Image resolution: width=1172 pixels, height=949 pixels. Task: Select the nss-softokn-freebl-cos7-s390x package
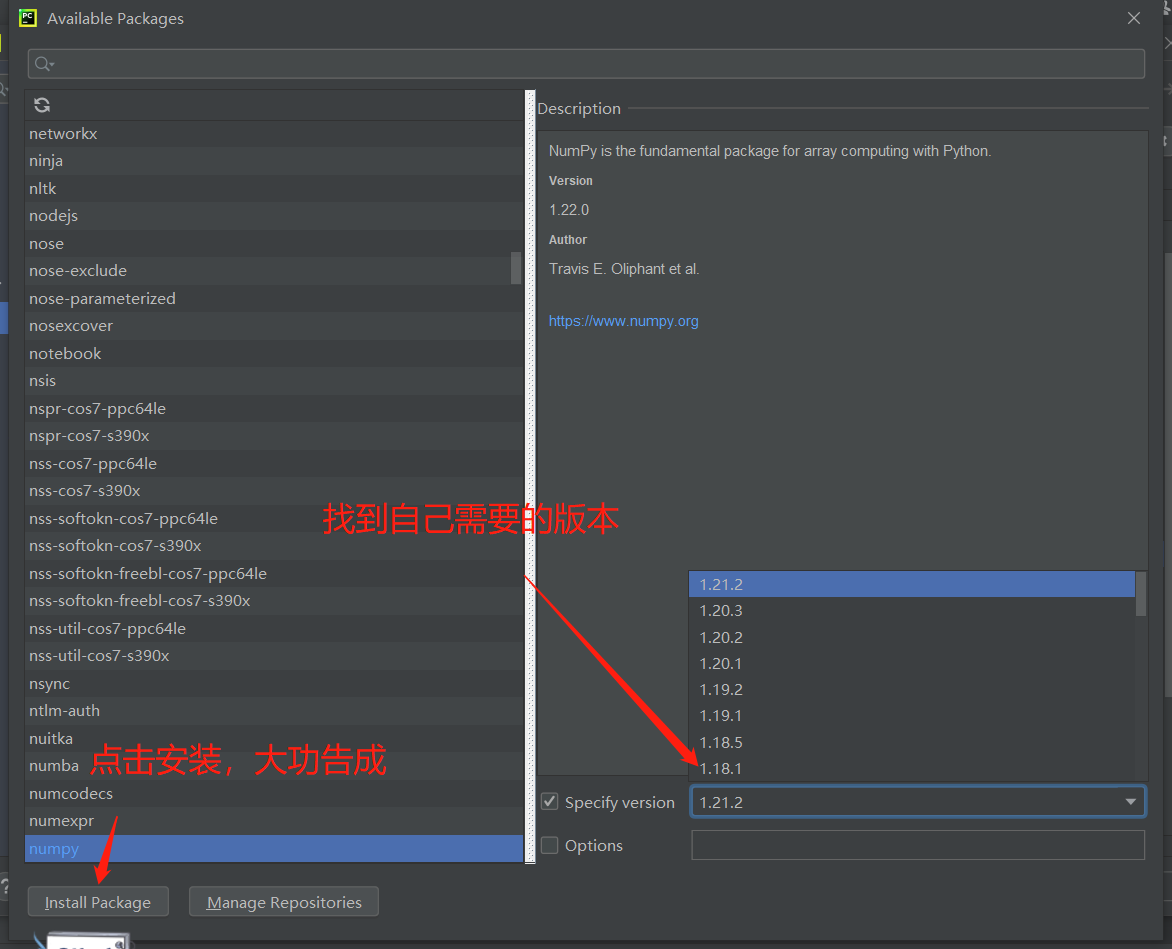coord(274,601)
